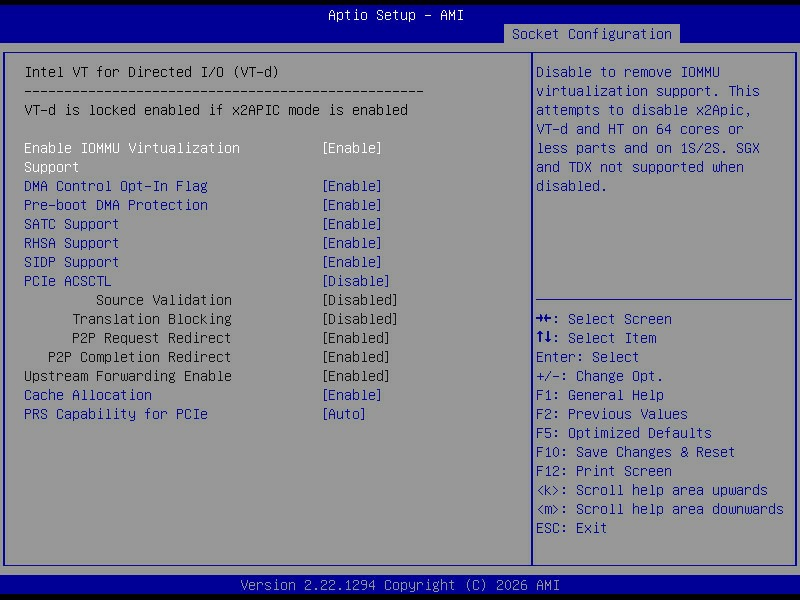This screenshot has width=800, height=600.
Task: Click the Enter: Select hint
Action: coord(587,357)
